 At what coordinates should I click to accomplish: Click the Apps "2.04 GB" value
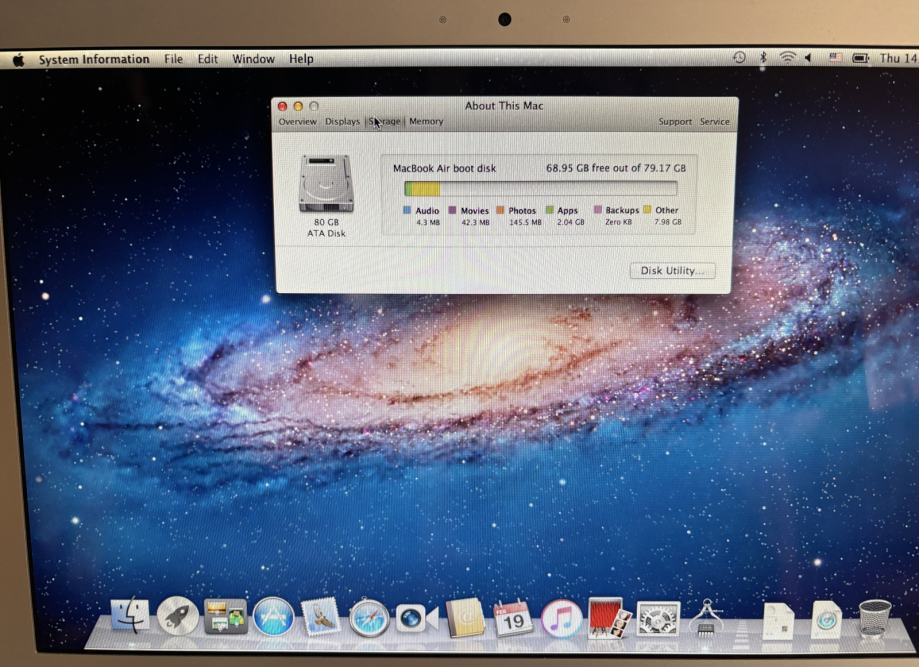[570, 222]
